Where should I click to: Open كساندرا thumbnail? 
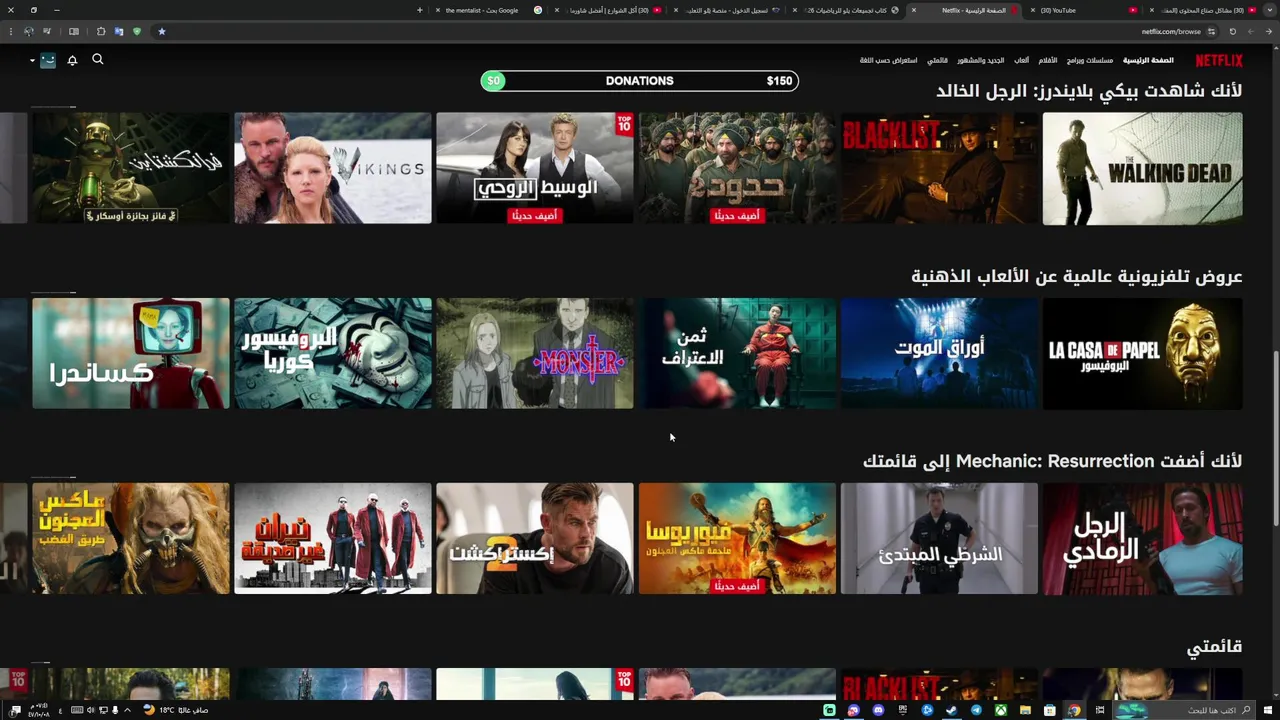point(131,353)
